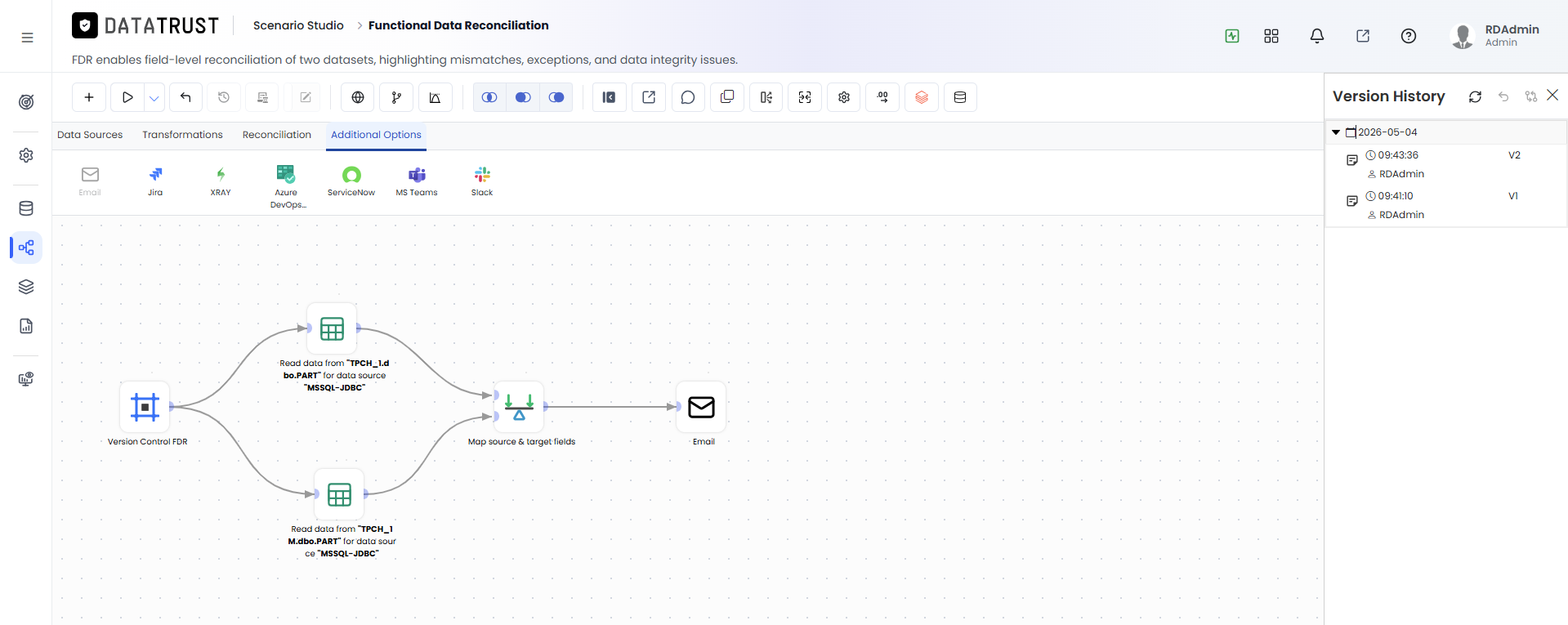Click the quote-arrow icon in toolbar
This screenshot has height=625, width=1568.
(x=883, y=97)
